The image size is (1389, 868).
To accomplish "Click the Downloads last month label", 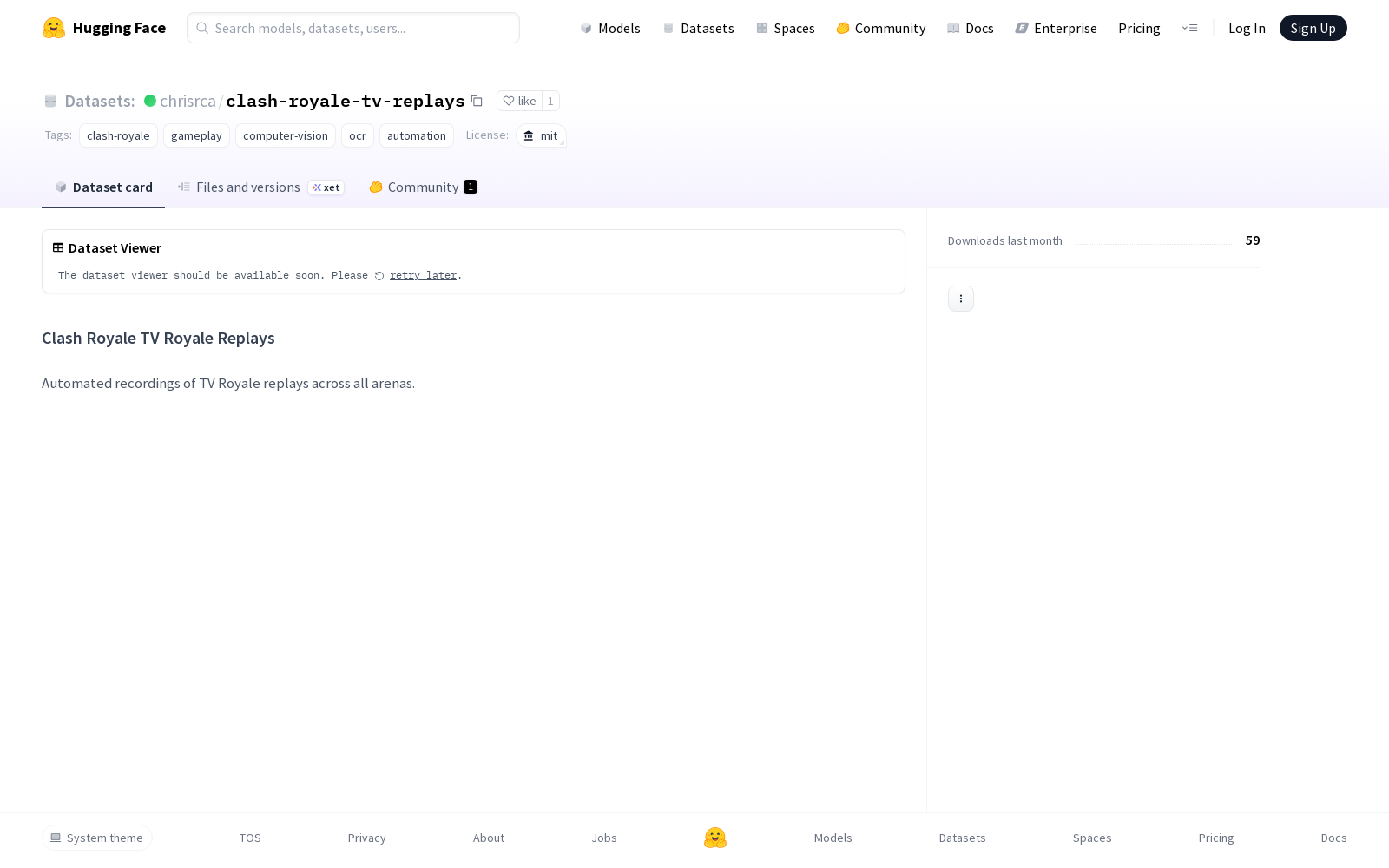I will coord(1005,240).
